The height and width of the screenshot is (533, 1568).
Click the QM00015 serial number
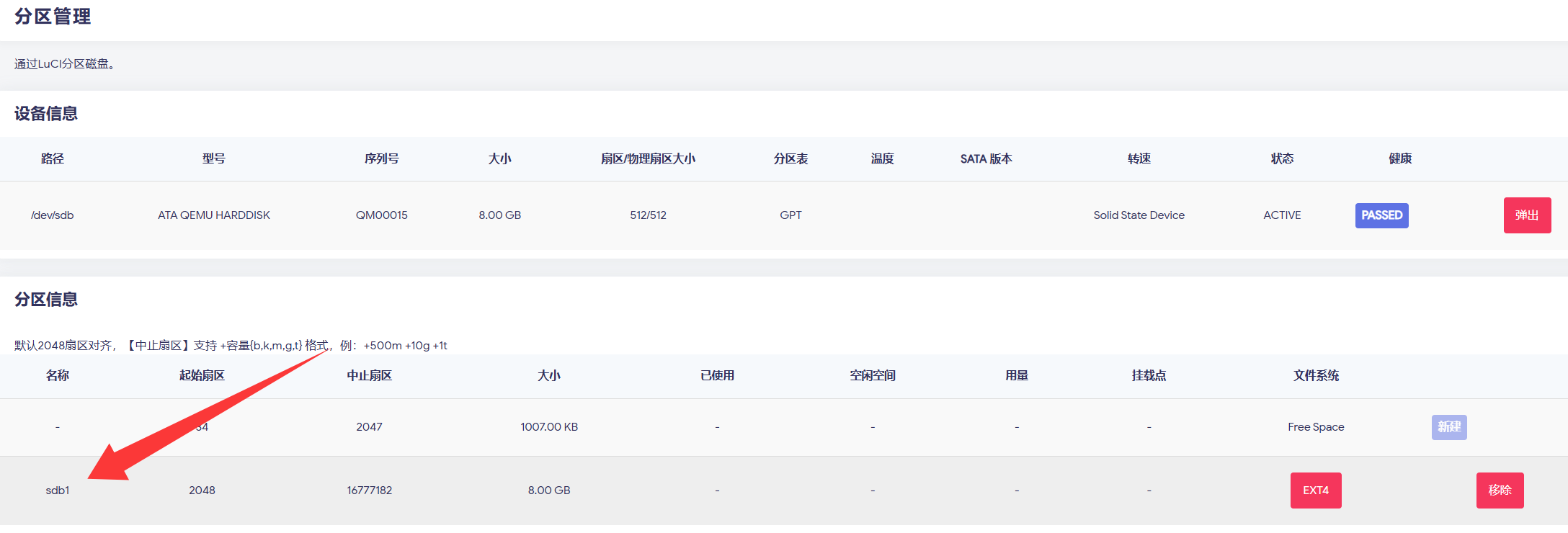pyautogui.click(x=381, y=215)
